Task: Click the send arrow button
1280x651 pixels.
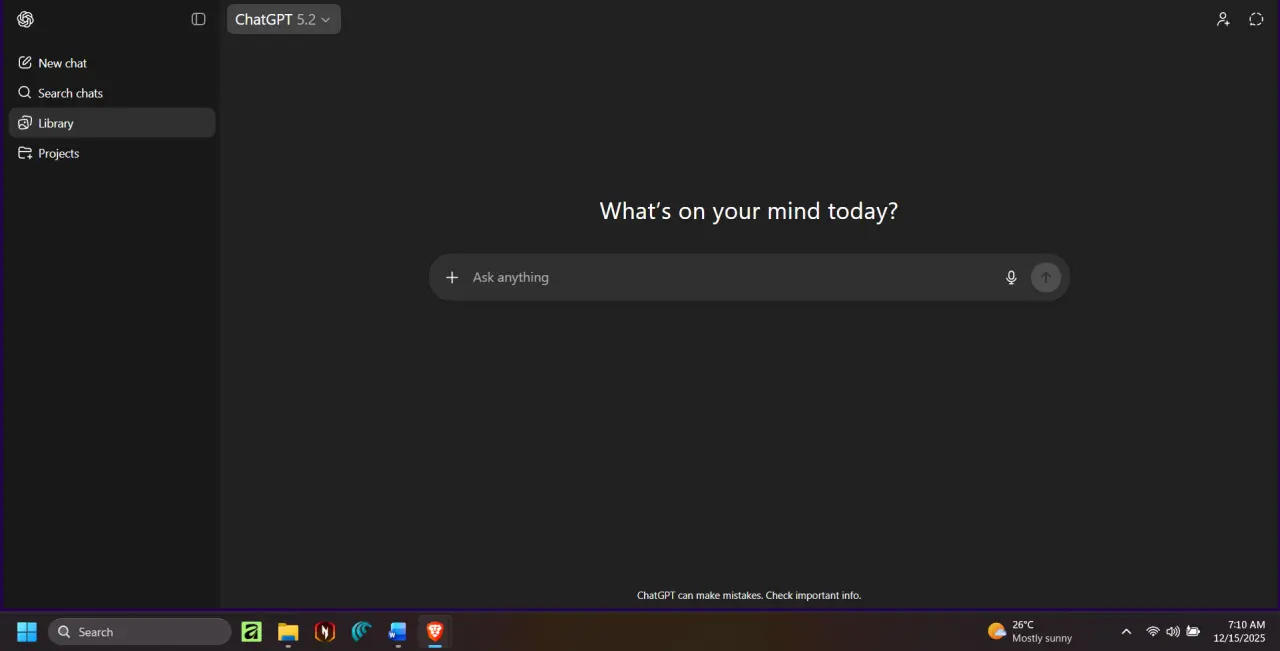Action: (1046, 277)
